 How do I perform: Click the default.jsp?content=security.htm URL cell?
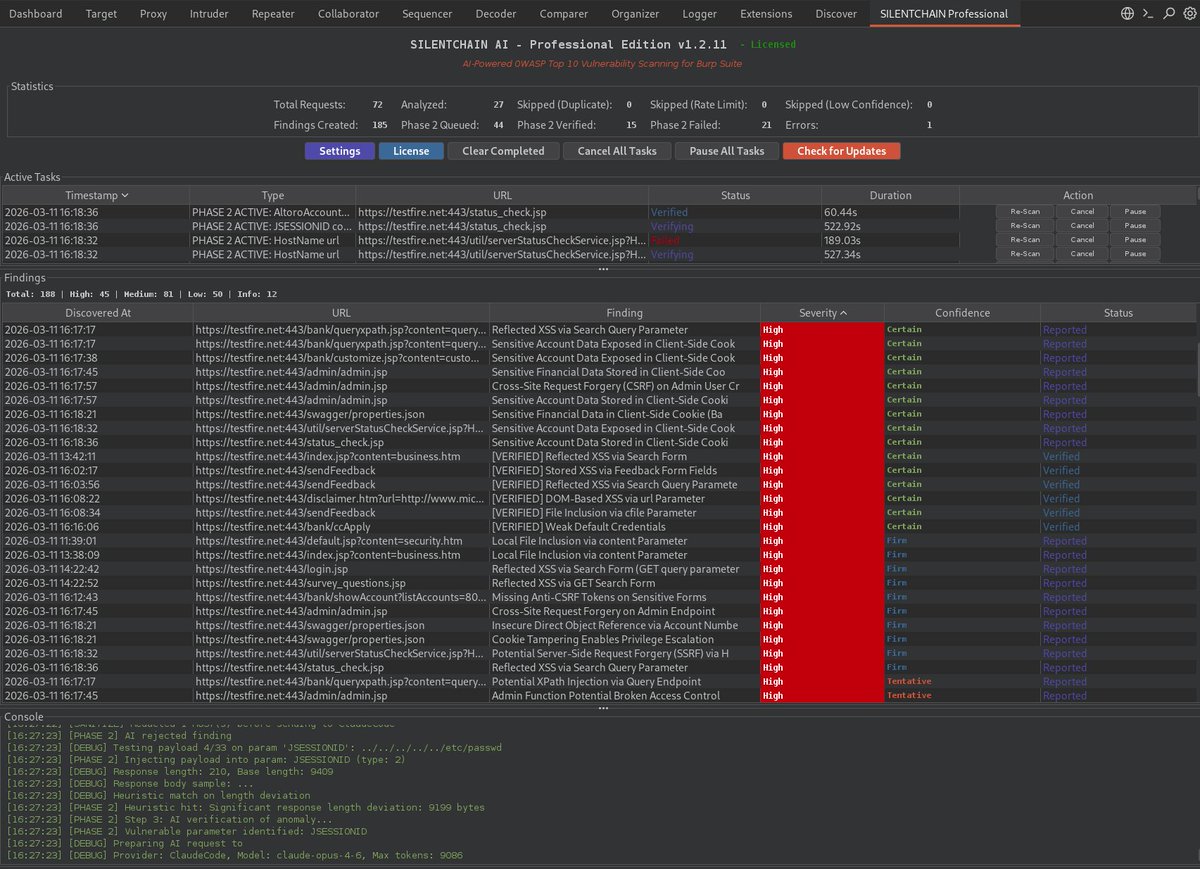341,541
